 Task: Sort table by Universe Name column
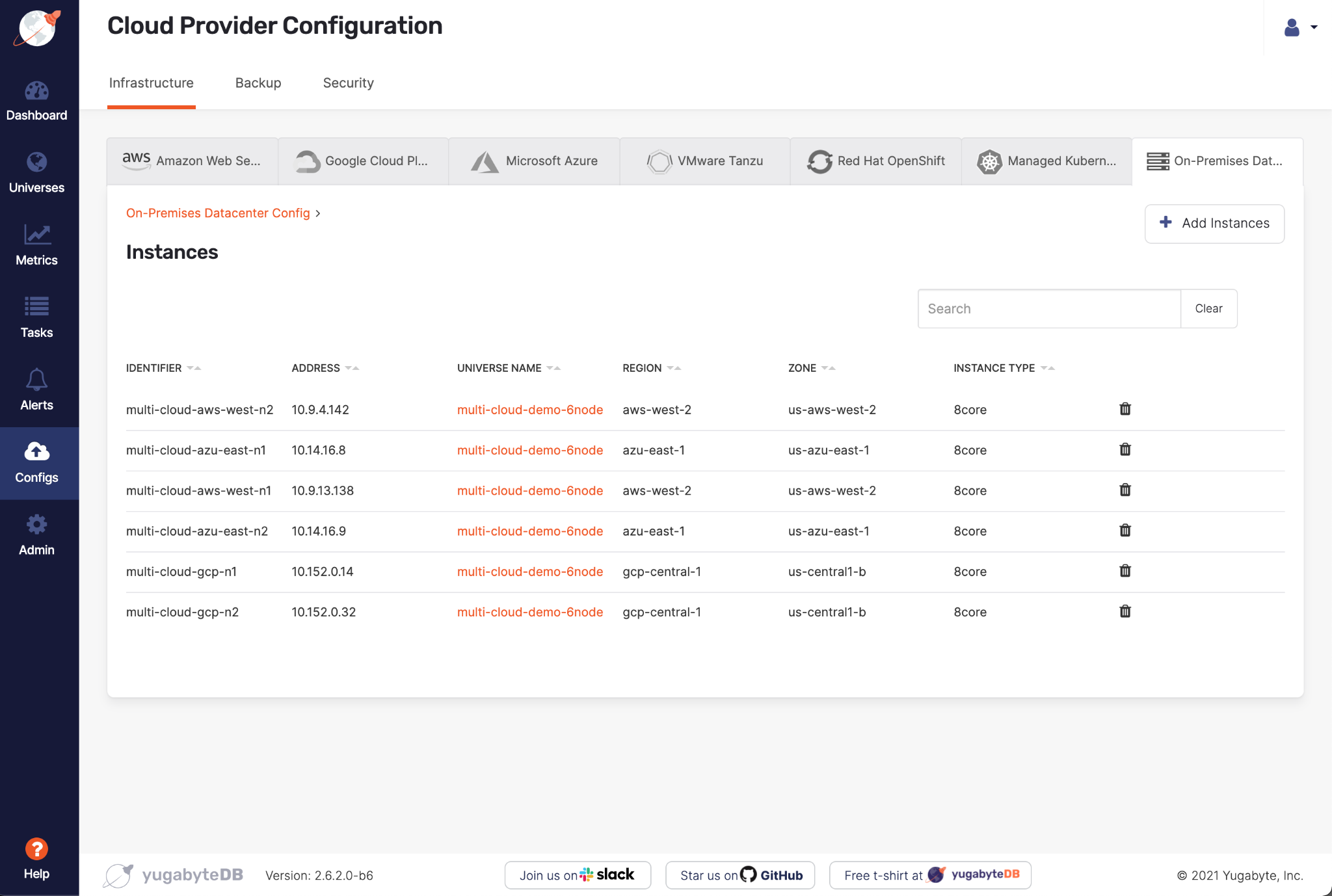tap(509, 368)
